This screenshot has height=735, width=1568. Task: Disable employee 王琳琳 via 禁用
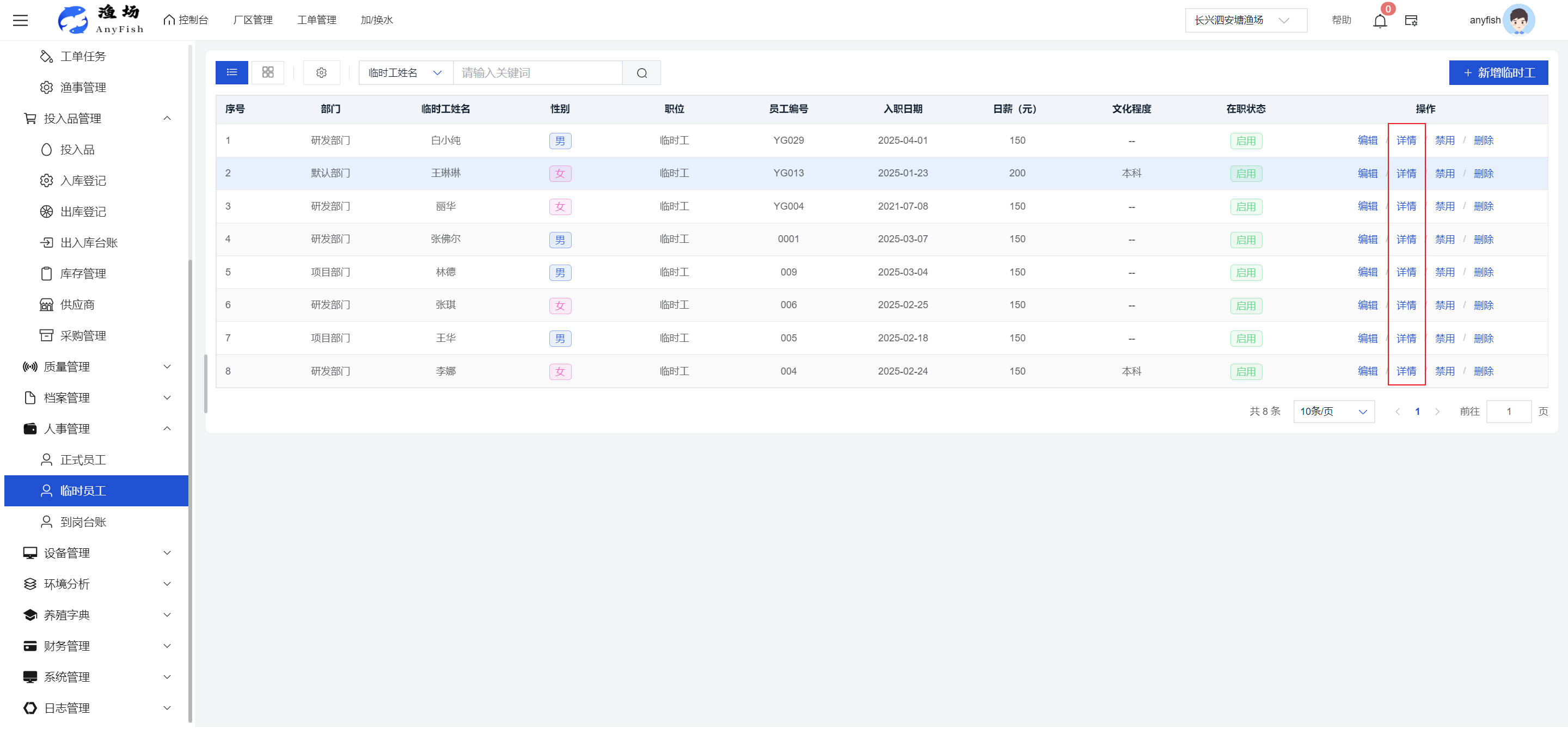[x=1444, y=174]
